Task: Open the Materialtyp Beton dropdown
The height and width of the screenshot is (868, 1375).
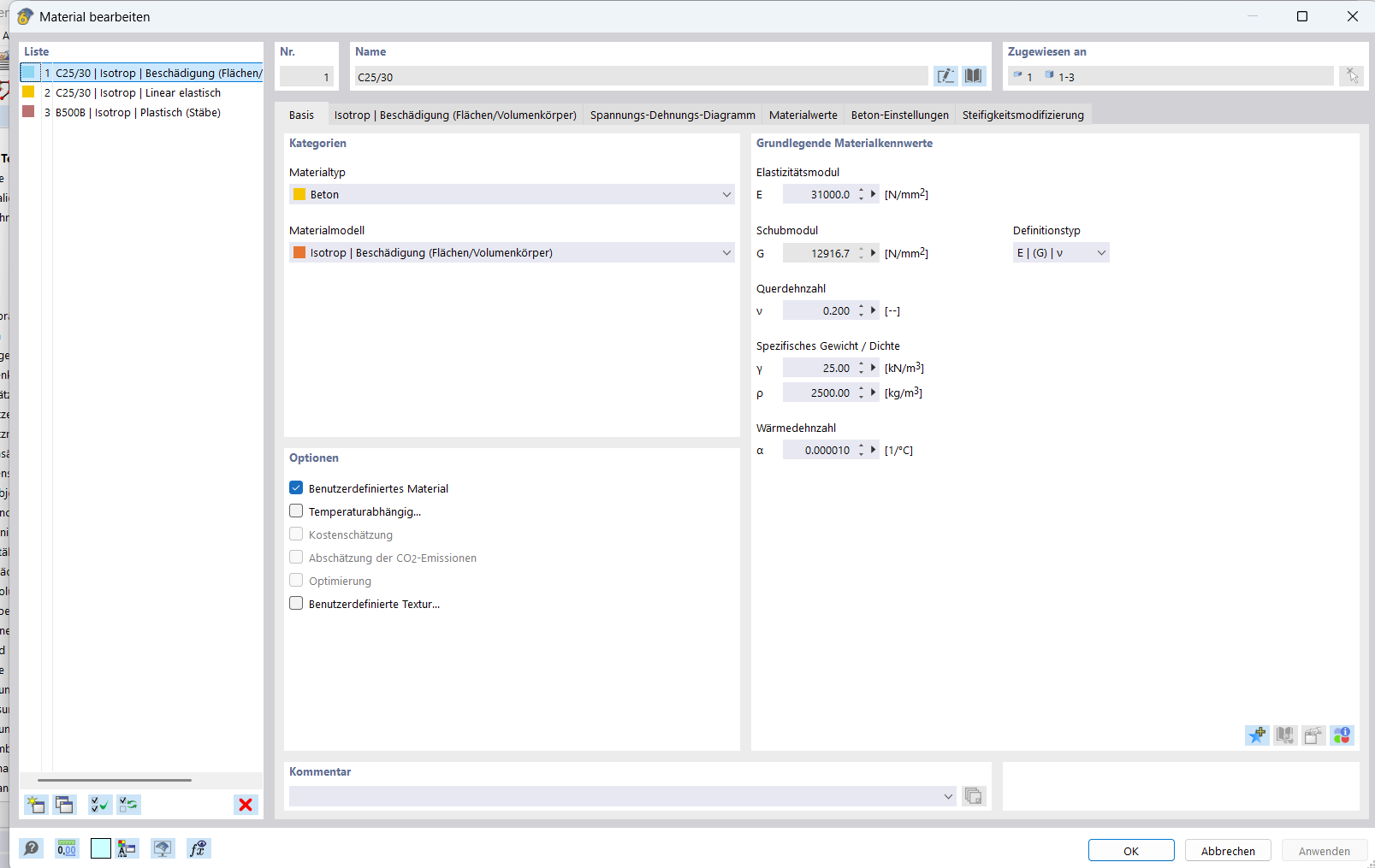Action: point(512,195)
